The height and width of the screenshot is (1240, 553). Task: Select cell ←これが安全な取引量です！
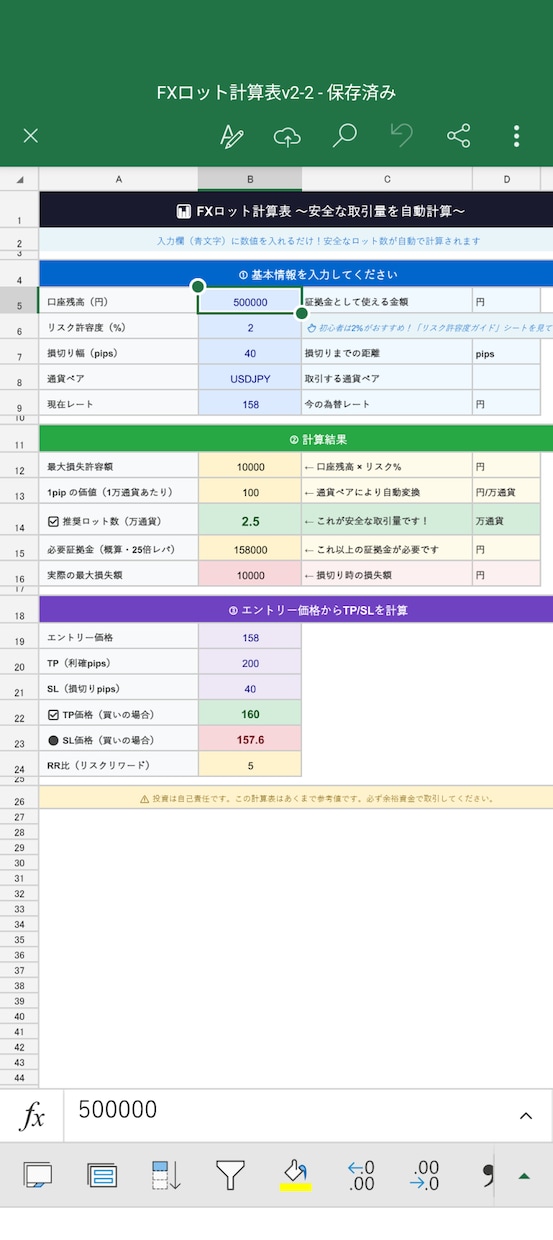point(387,520)
